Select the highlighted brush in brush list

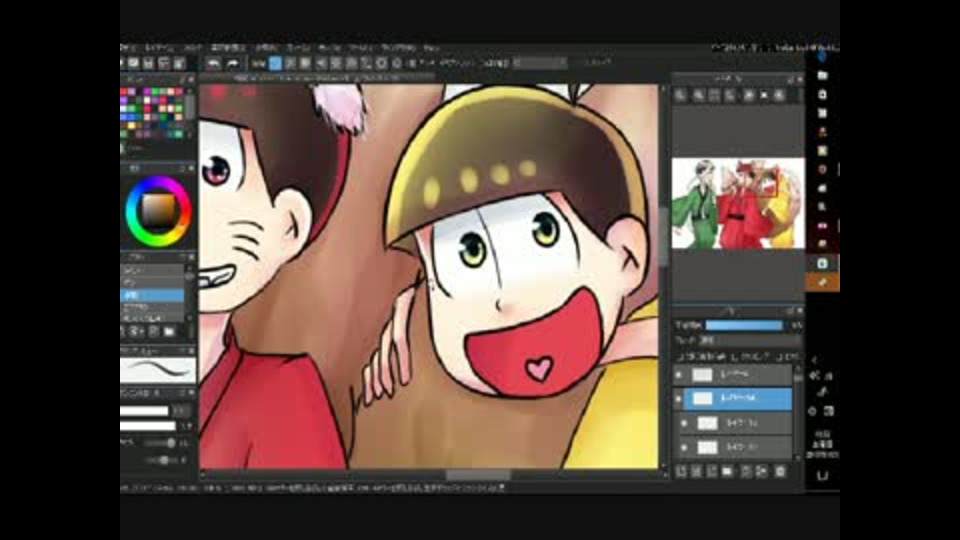tap(152, 295)
